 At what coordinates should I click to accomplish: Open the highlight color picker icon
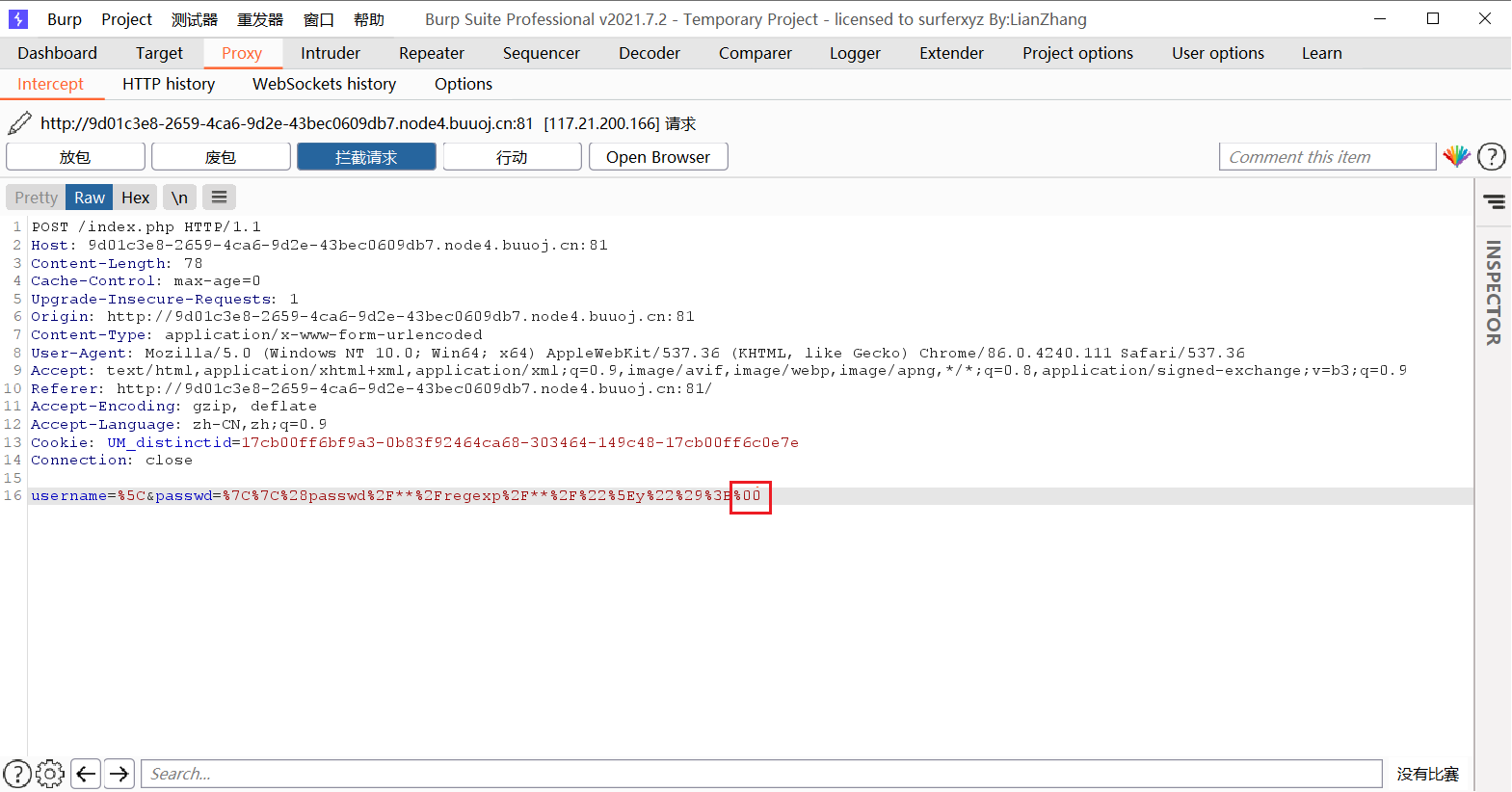tap(1456, 156)
